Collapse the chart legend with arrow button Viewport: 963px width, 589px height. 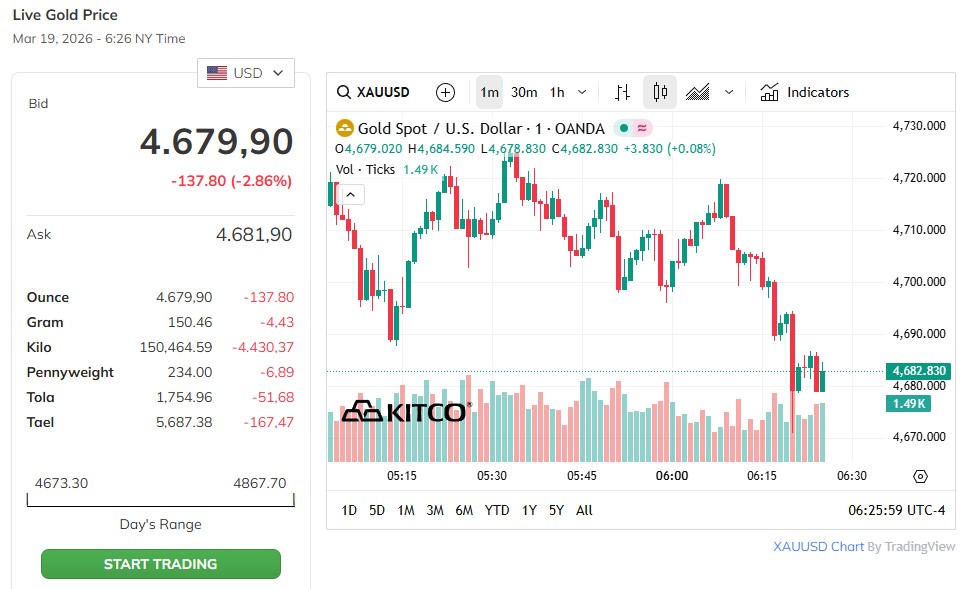point(351,194)
